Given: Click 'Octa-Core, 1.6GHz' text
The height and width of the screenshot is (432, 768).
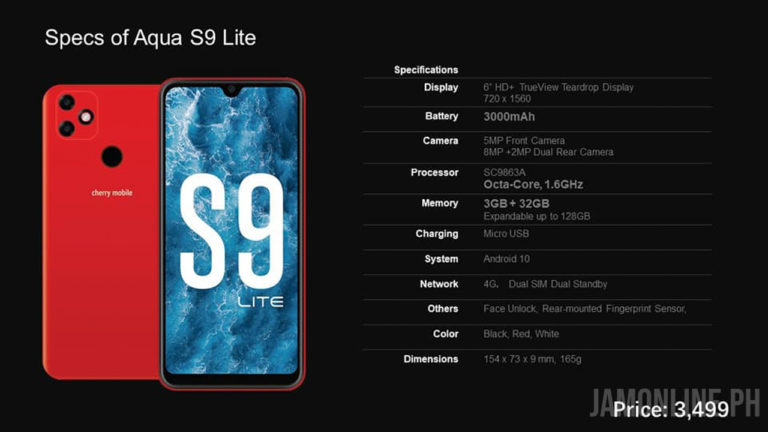Looking at the screenshot, I should click(x=533, y=185).
